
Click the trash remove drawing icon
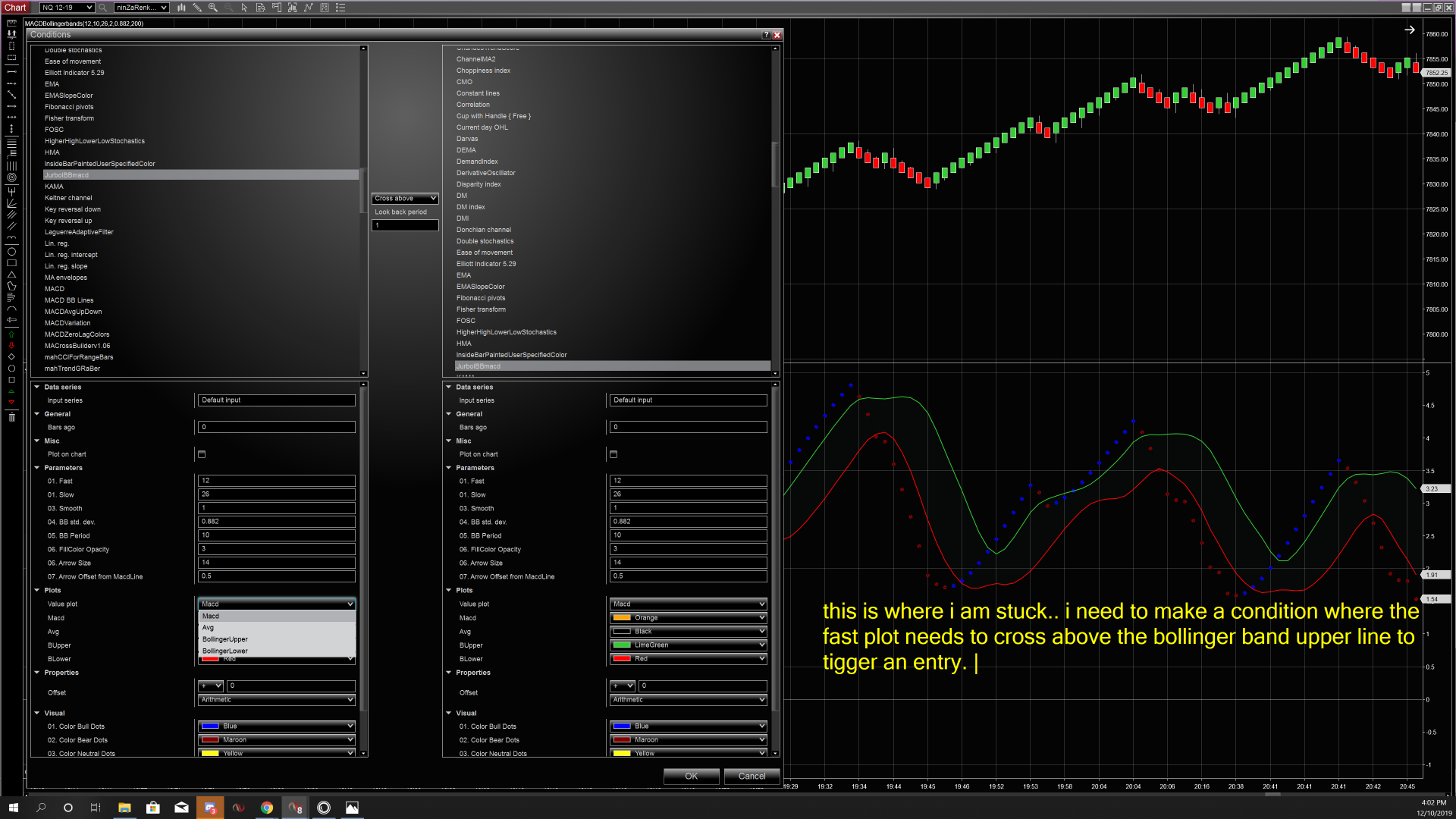click(11, 417)
